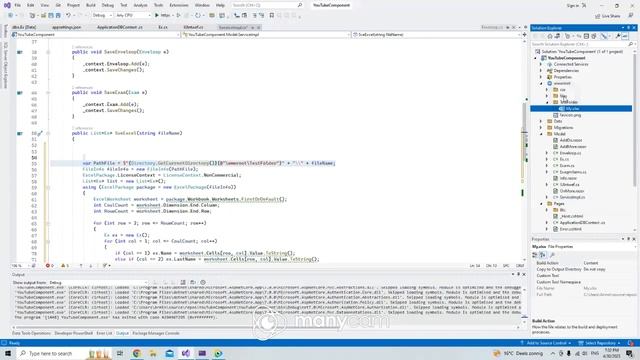Image resolution: width=640 pixels, height=360 pixels.
Task: Toggle word wrap in Output window
Action: click(193, 282)
